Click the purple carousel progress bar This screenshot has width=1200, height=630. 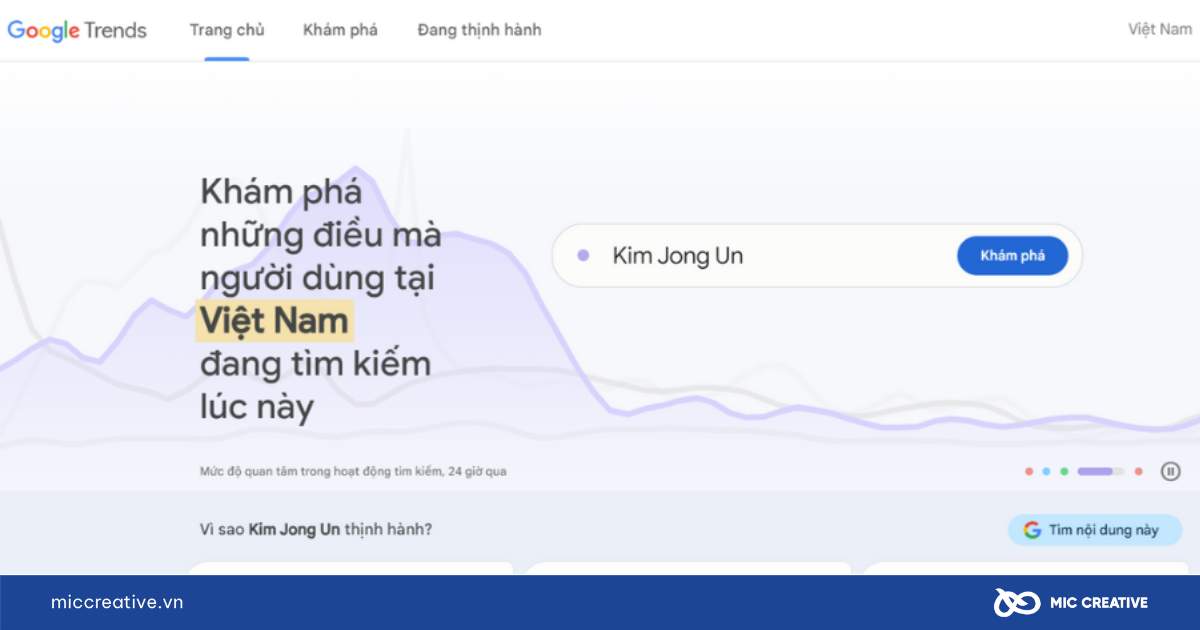(1100, 471)
